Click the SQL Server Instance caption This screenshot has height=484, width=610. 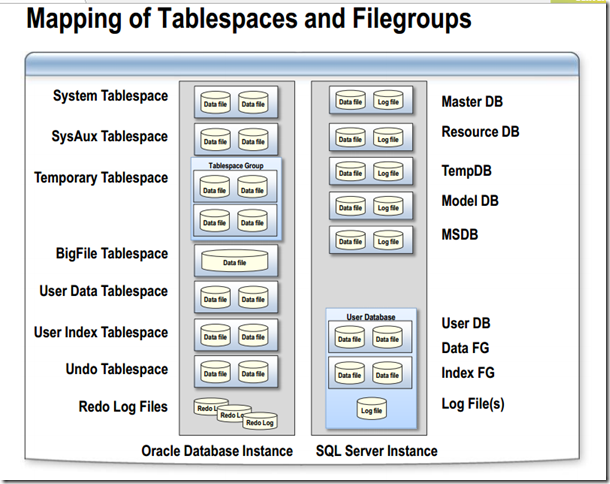tap(377, 451)
